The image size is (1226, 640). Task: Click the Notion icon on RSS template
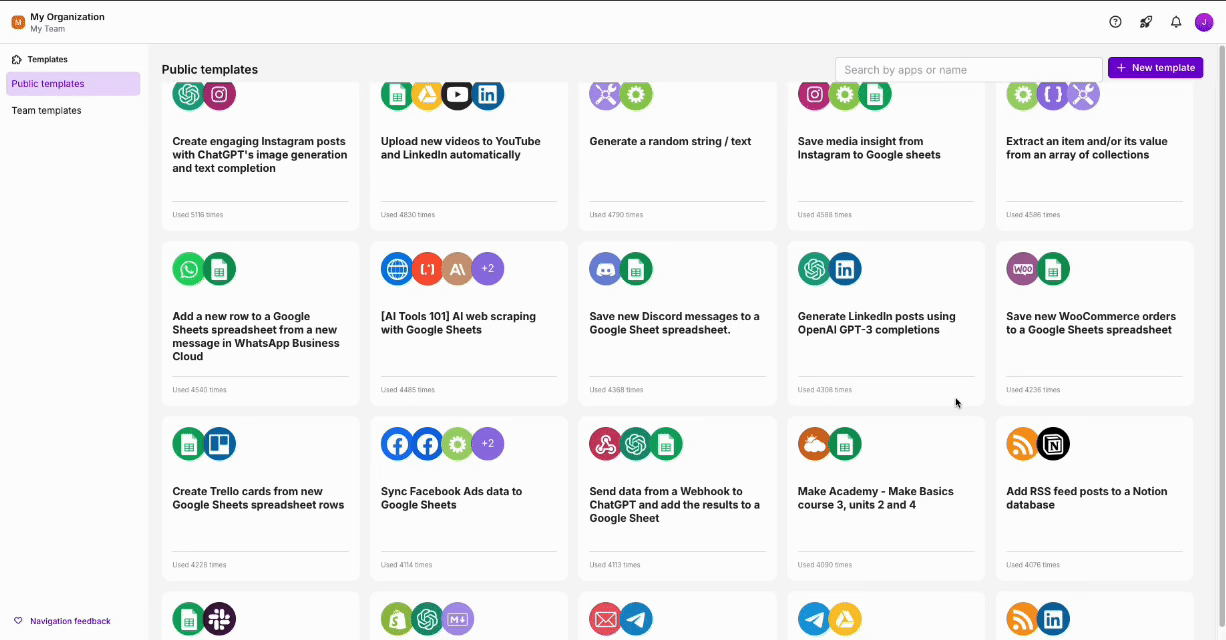tap(1053, 444)
